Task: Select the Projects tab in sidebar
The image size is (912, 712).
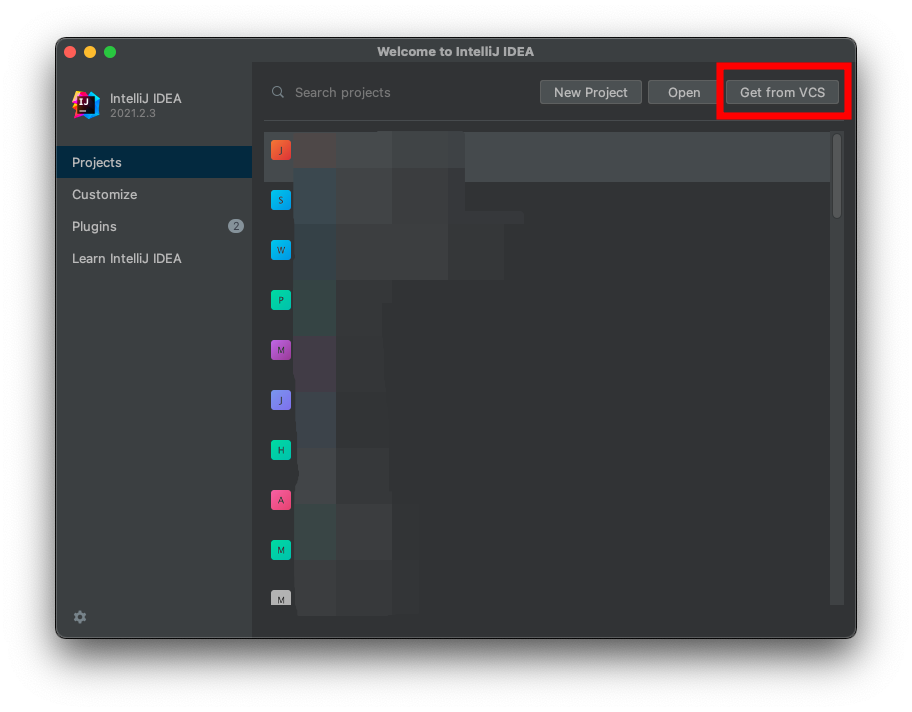Action: pos(154,162)
